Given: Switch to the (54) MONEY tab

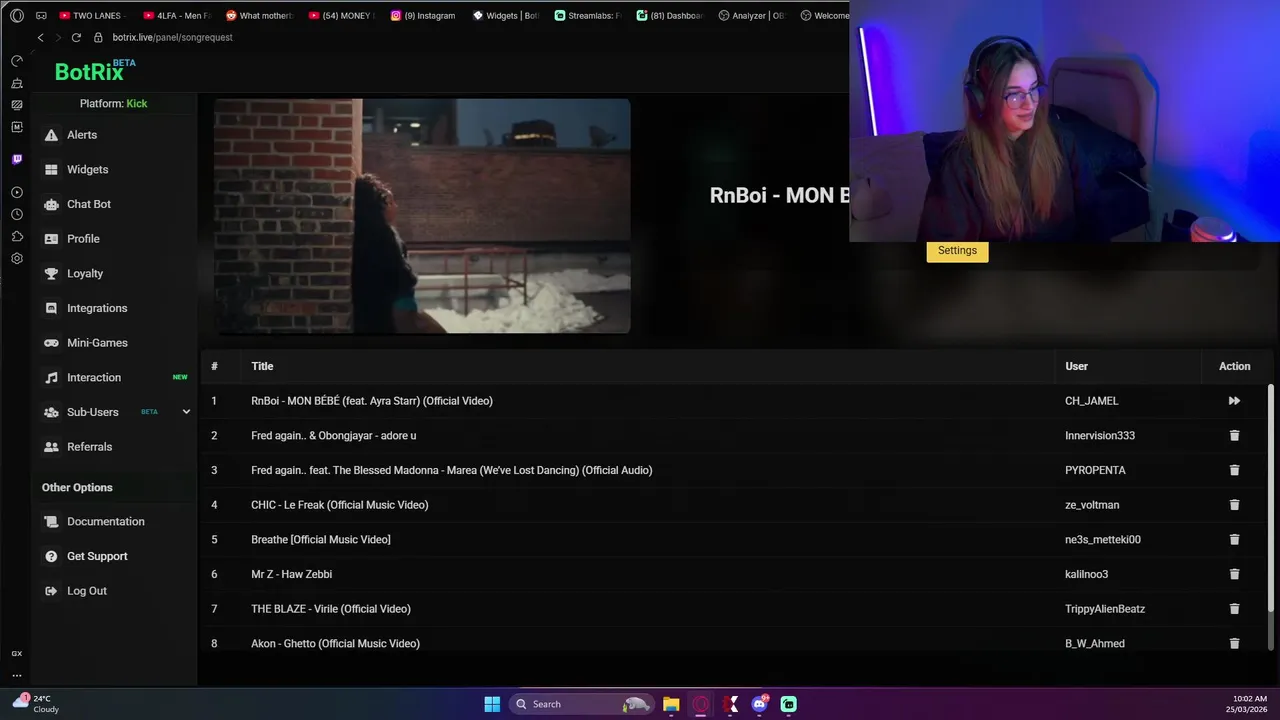Looking at the screenshot, I should click(342, 15).
